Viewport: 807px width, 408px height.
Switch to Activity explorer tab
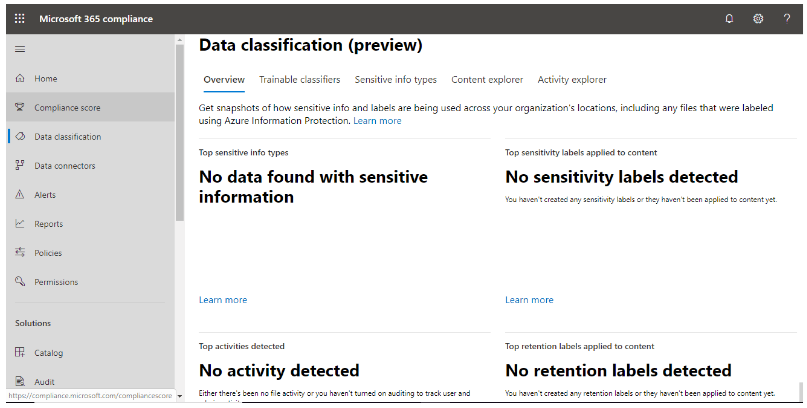pos(572,80)
